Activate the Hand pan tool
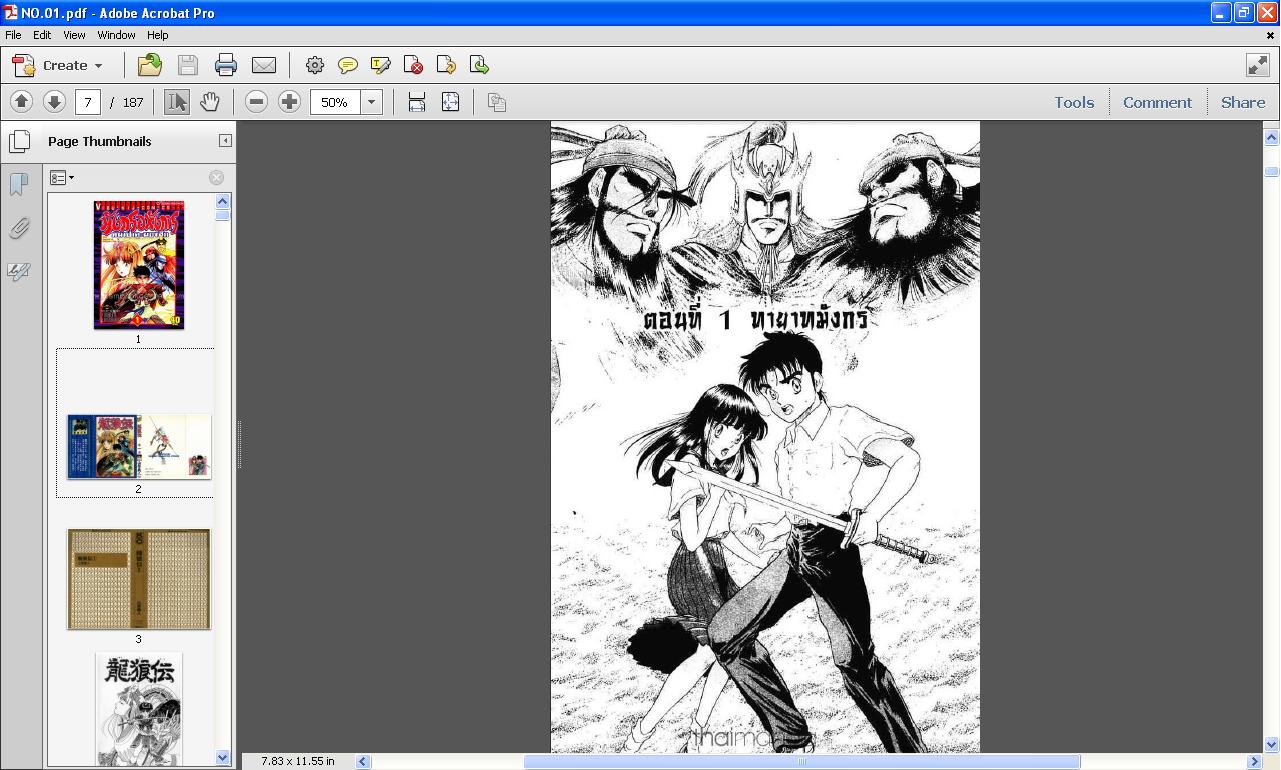The image size is (1281, 770). [x=209, y=102]
